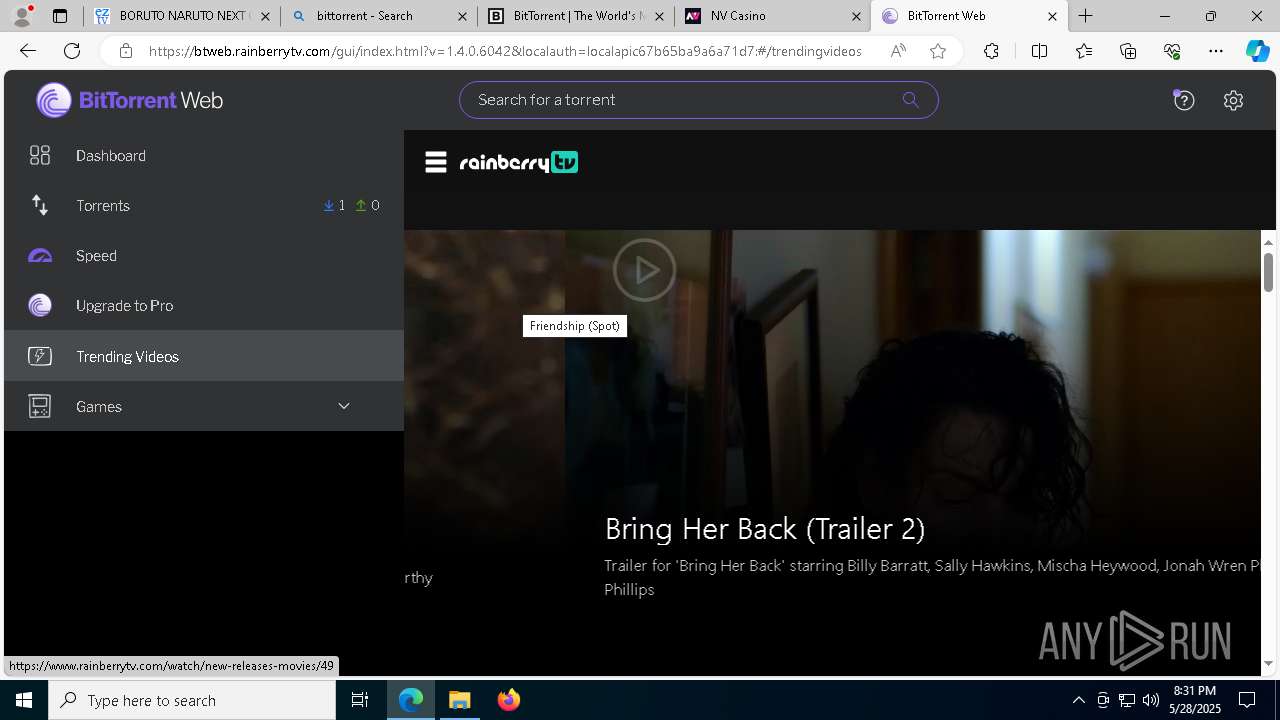This screenshot has height=720, width=1280.
Task: Click the Bring Her Back (Trailer 2) title
Action: [765, 528]
